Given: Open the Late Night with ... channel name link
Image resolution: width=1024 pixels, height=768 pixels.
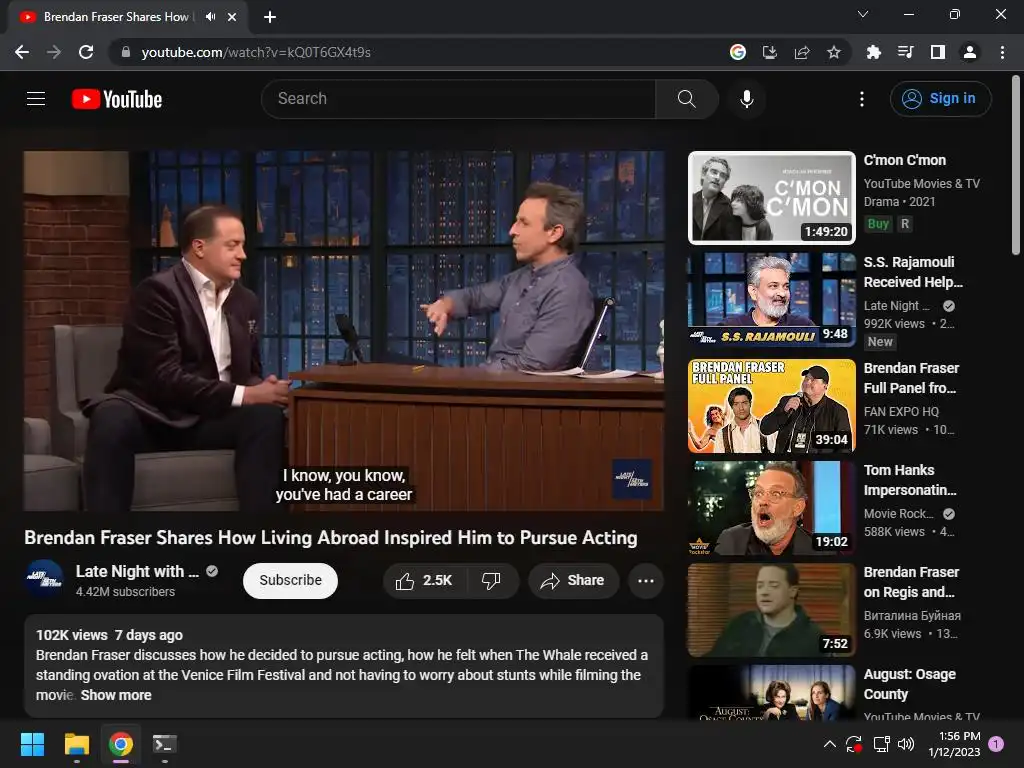Looking at the screenshot, I should pyautogui.click(x=137, y=571).
